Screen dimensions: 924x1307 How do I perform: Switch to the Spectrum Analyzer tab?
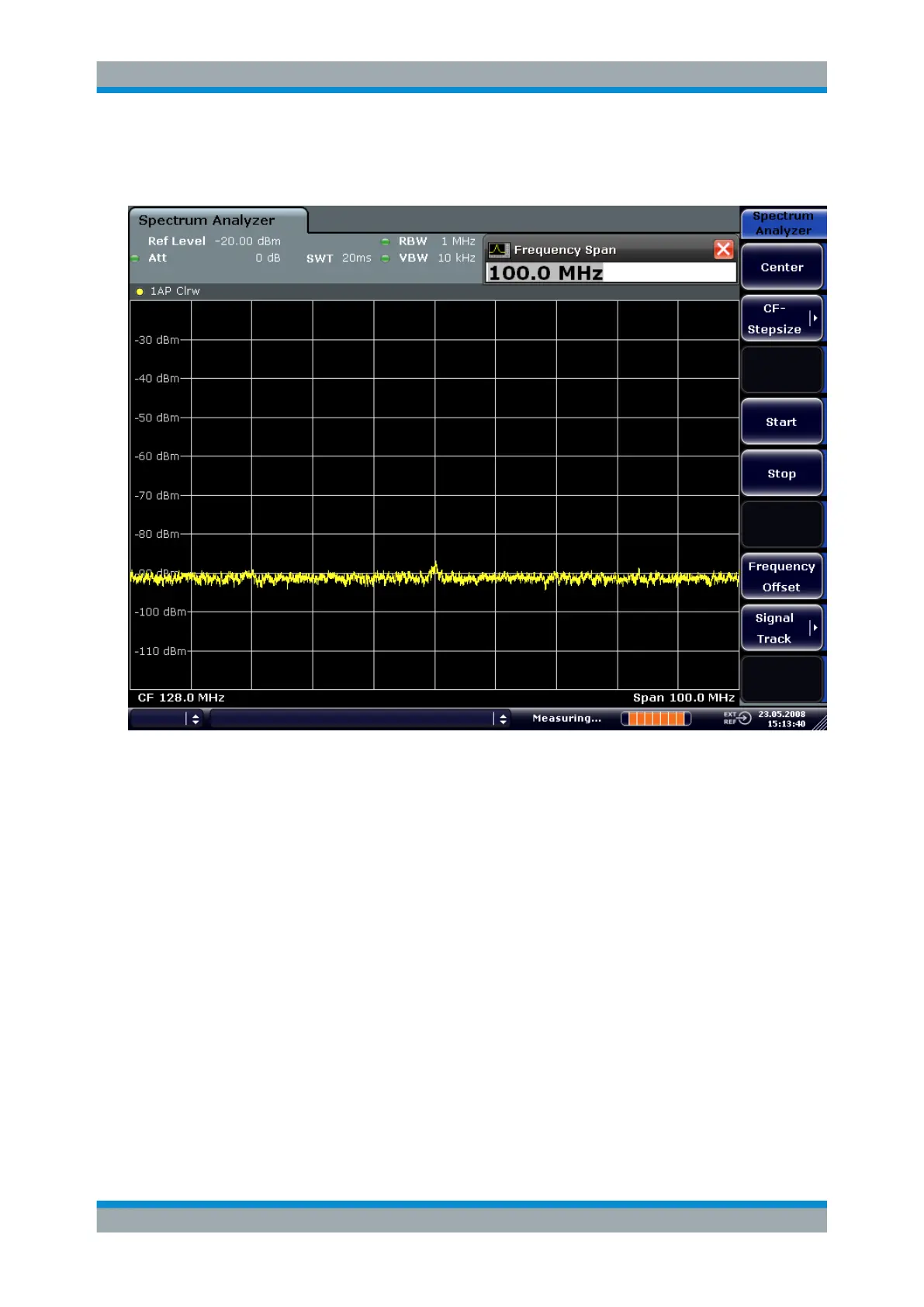click(x=218, y=220)
